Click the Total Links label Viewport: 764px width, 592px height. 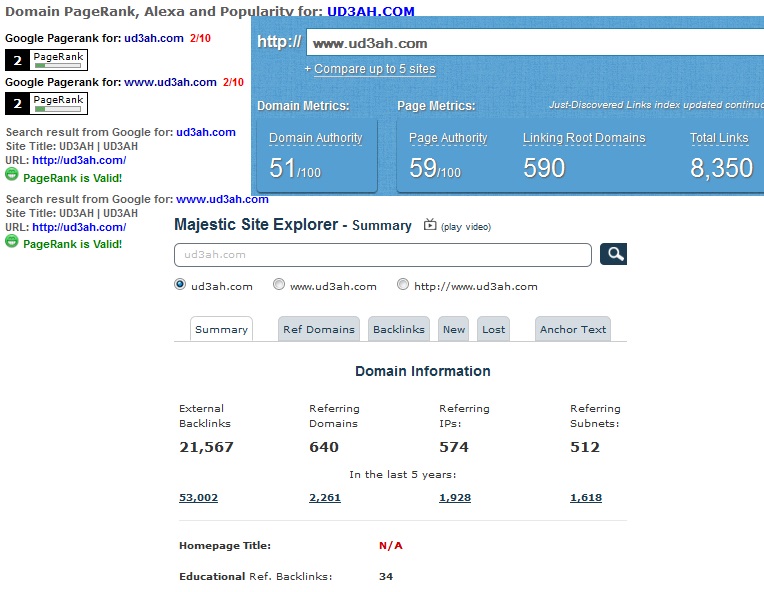click(719, 138)
